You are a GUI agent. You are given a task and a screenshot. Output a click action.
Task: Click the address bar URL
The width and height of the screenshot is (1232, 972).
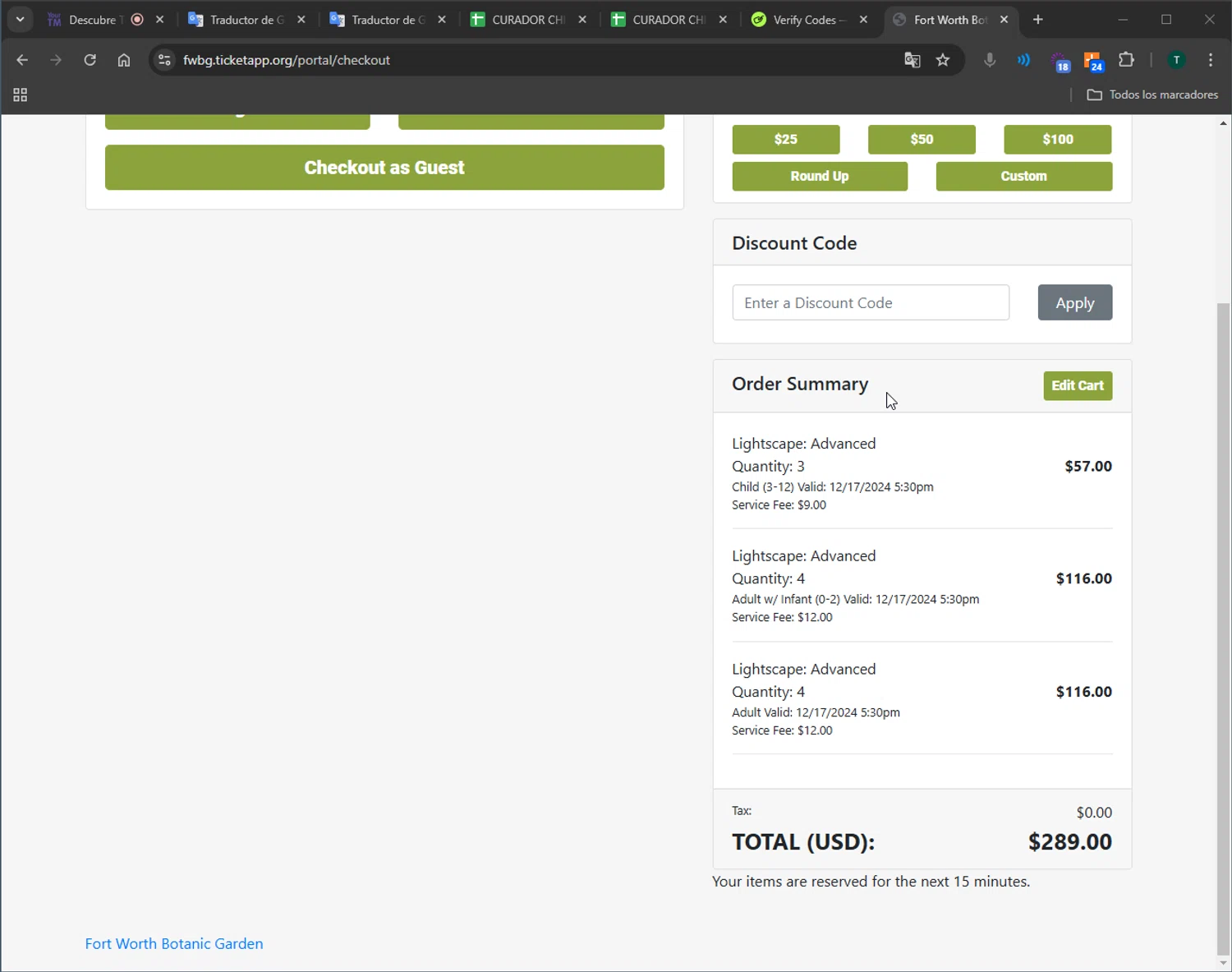(287, 60)
